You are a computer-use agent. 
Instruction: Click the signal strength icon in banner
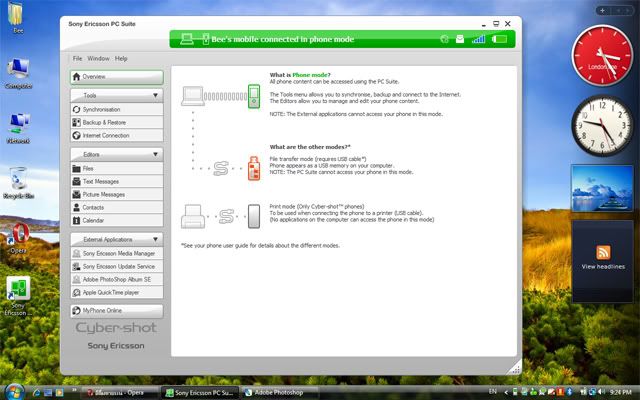[x=478, y=39]
